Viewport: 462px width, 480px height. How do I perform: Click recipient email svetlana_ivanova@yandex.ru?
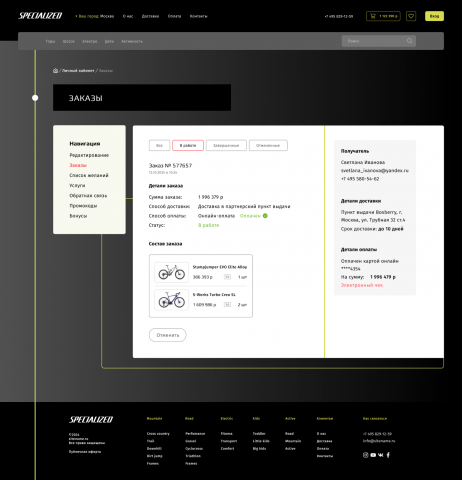[x=375, y=170]
